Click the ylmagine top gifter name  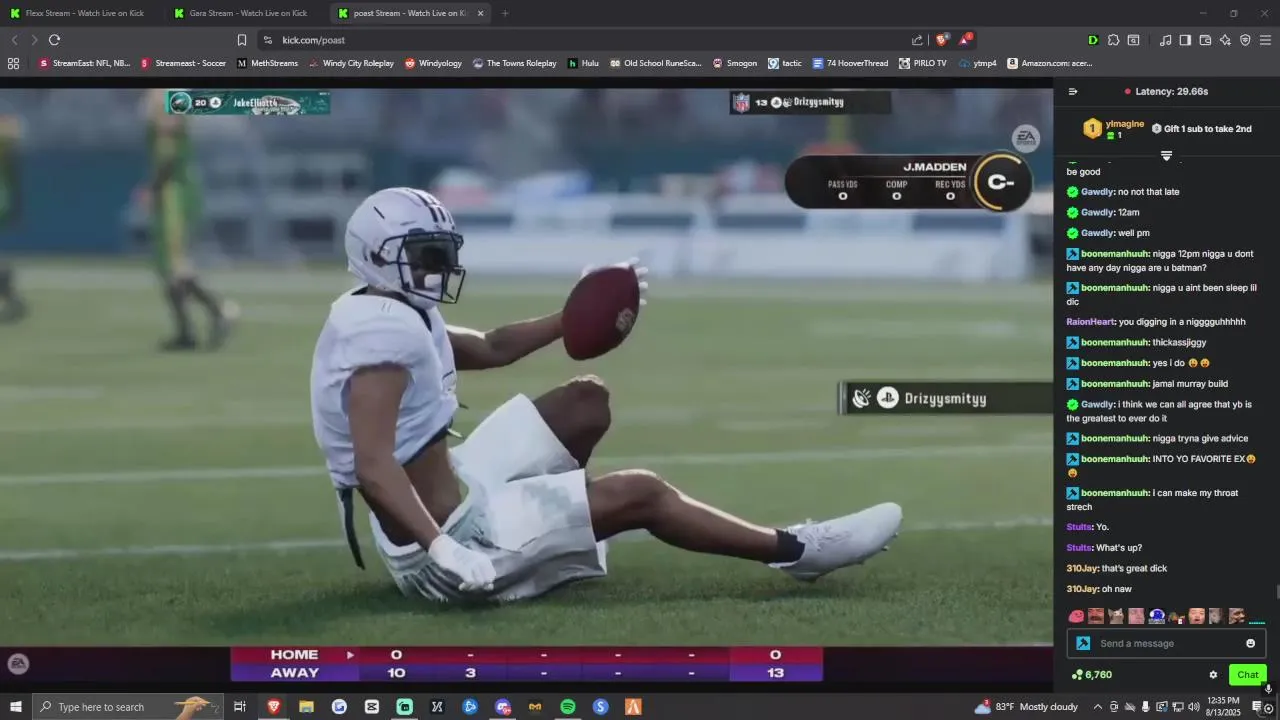[1125, 124]
